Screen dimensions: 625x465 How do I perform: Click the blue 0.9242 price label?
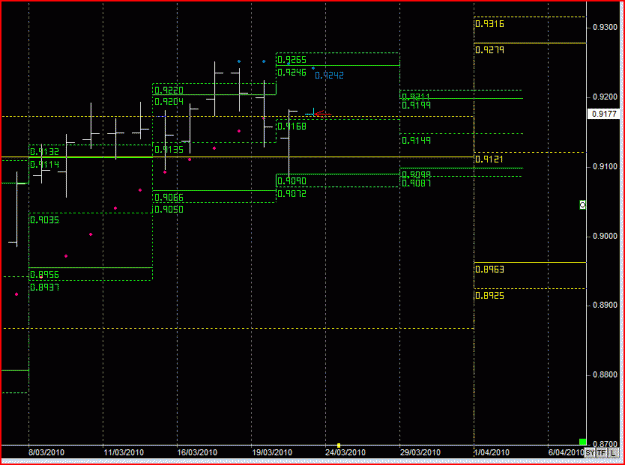329,76
